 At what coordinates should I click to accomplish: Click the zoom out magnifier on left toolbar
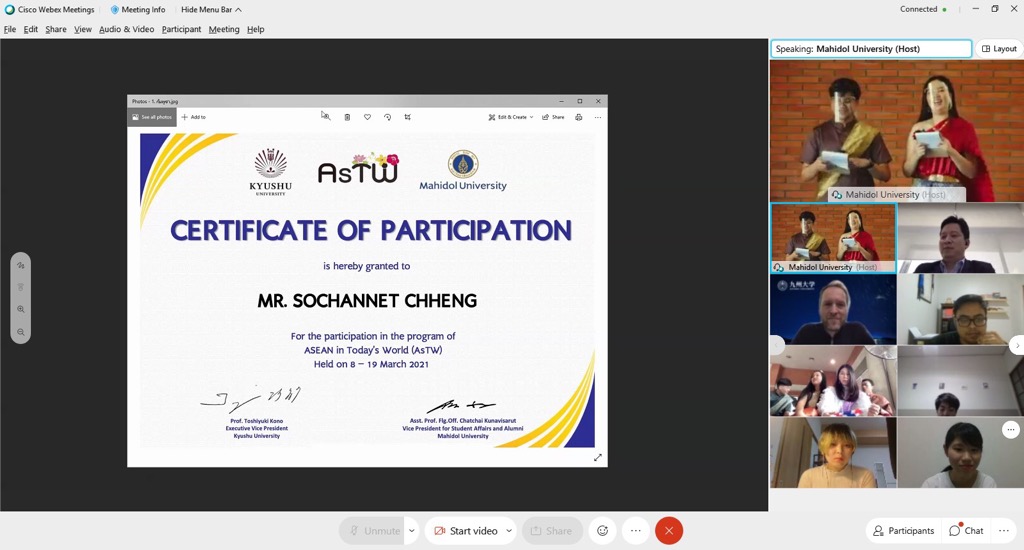[x=21, y=332]
